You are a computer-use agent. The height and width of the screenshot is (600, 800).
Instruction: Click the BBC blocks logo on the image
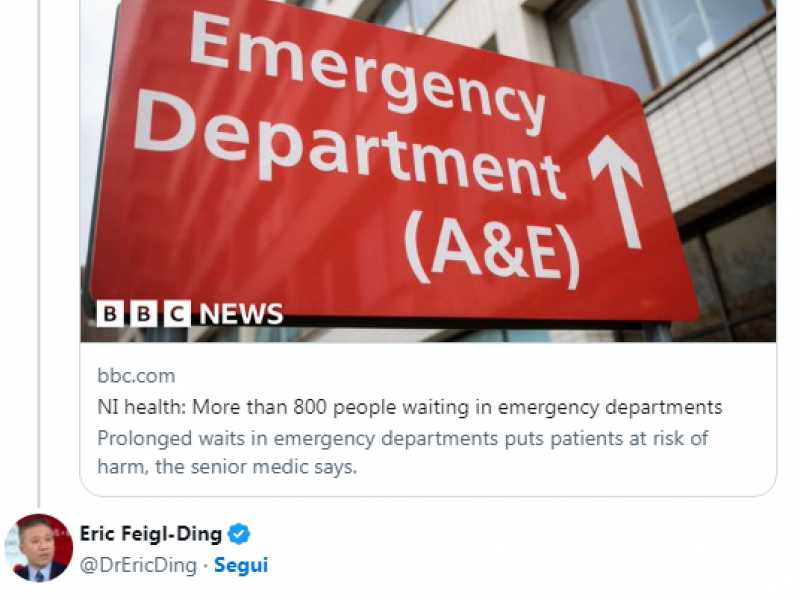pos(143,314)
